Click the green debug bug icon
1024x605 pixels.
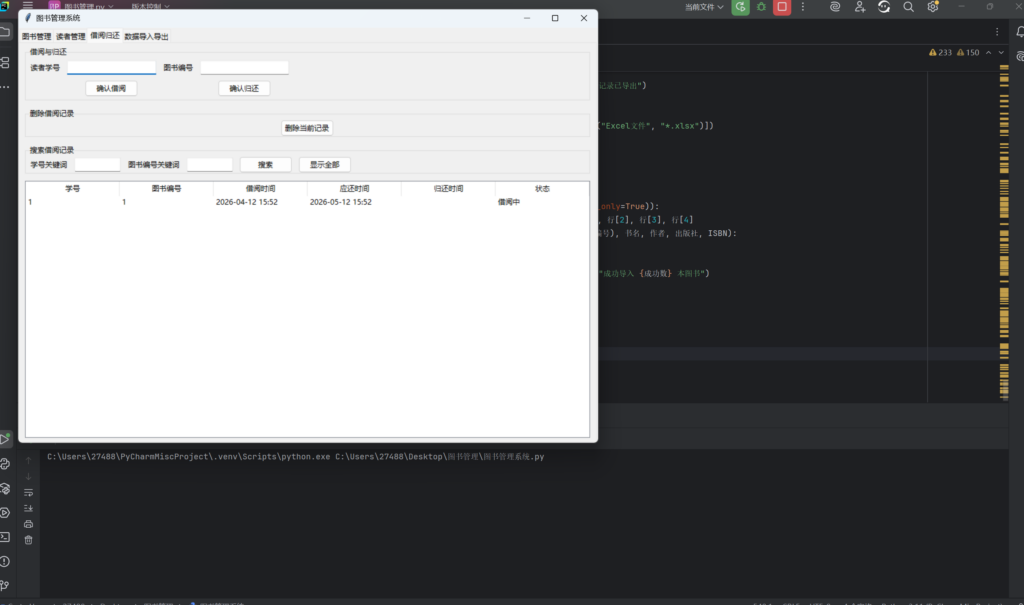[762, 7]
